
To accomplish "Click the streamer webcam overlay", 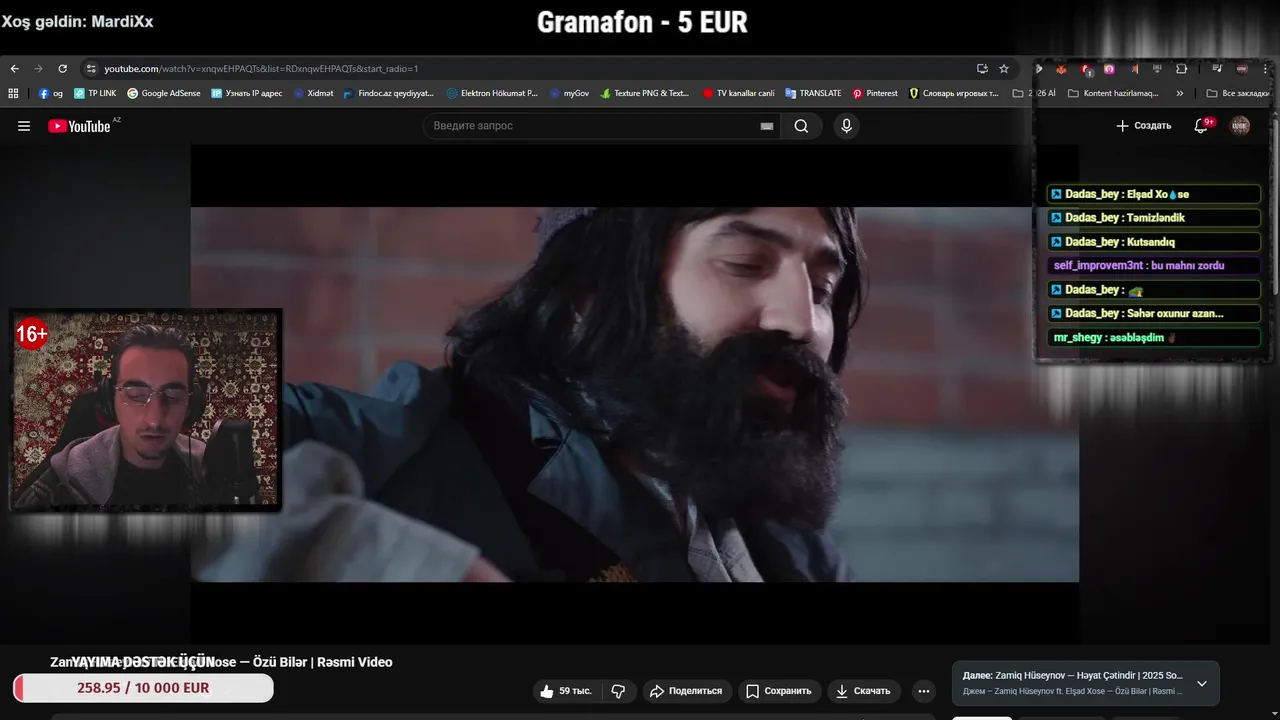I will click(146, 410).
